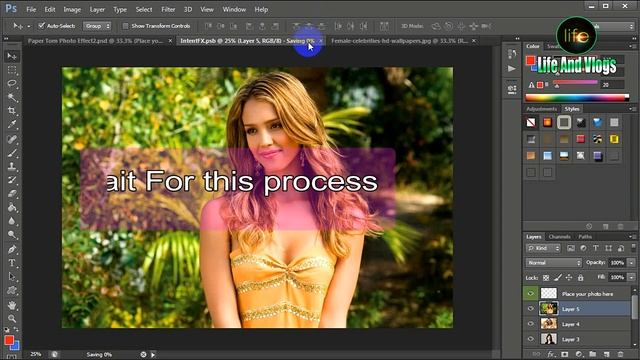640x360 pixels.
Task: Select the Dodge tool
Action: click(x=12, y=235)
